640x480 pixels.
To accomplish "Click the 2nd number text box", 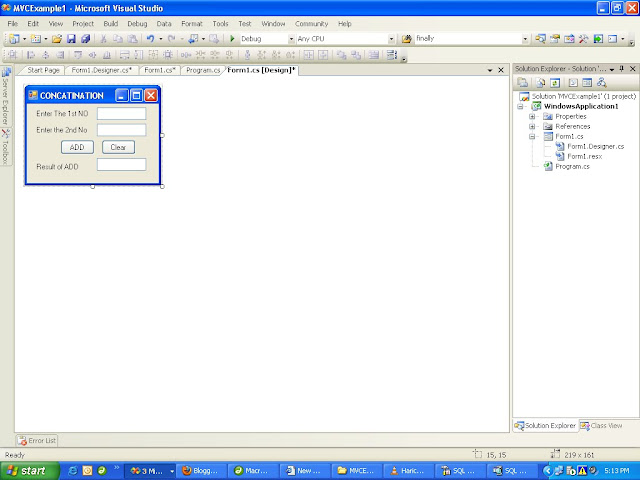I will pyautogui.click(x=121, y=130).
